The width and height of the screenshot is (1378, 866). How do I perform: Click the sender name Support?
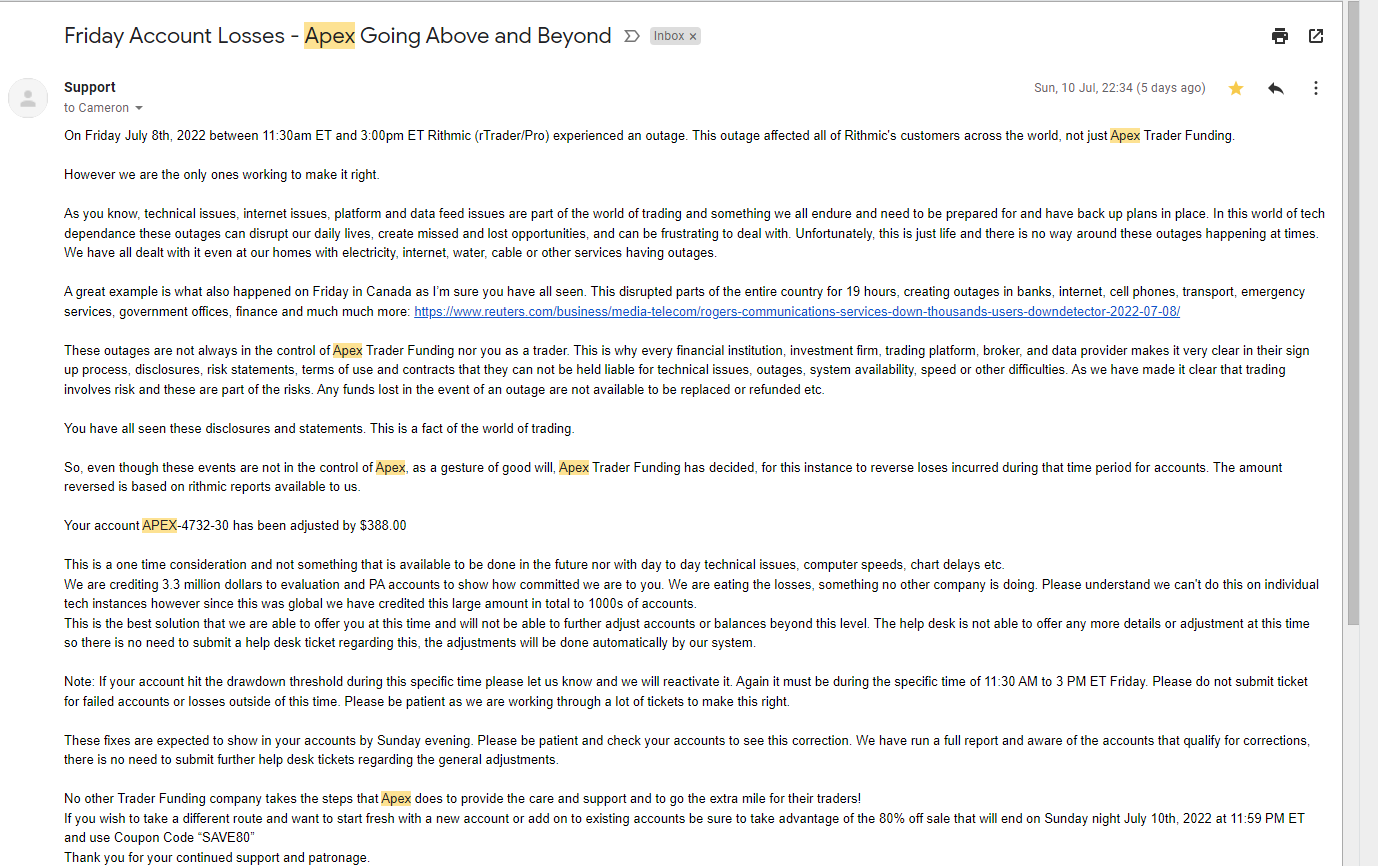[90, 87]
